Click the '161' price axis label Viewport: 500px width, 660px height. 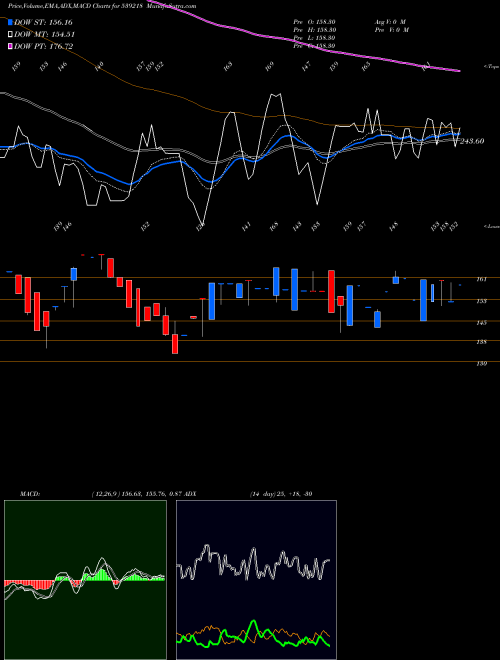(482, 279)
